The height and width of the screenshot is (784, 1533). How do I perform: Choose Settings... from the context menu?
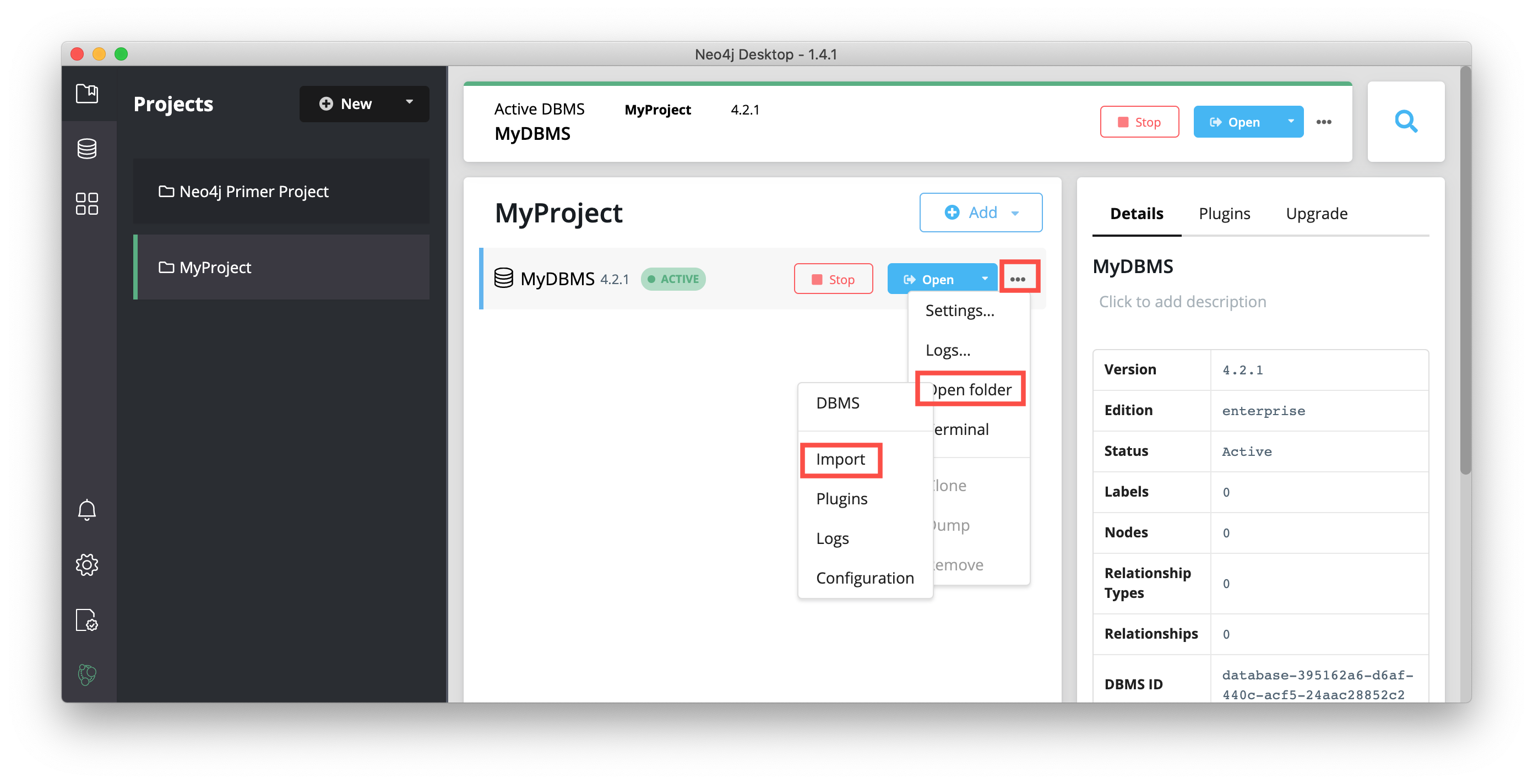coord(959,311)
